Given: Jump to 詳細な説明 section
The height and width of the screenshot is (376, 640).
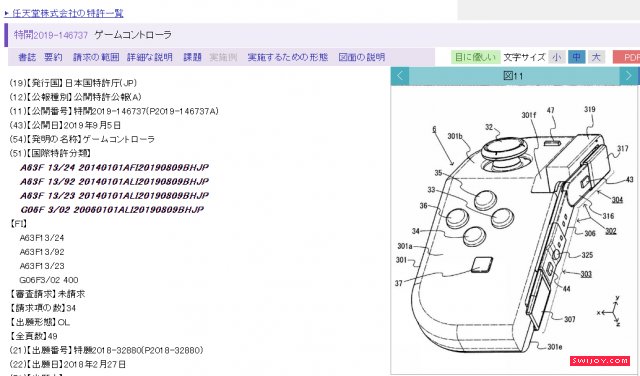Looking at the screenshot, I should tap(150, 57).
